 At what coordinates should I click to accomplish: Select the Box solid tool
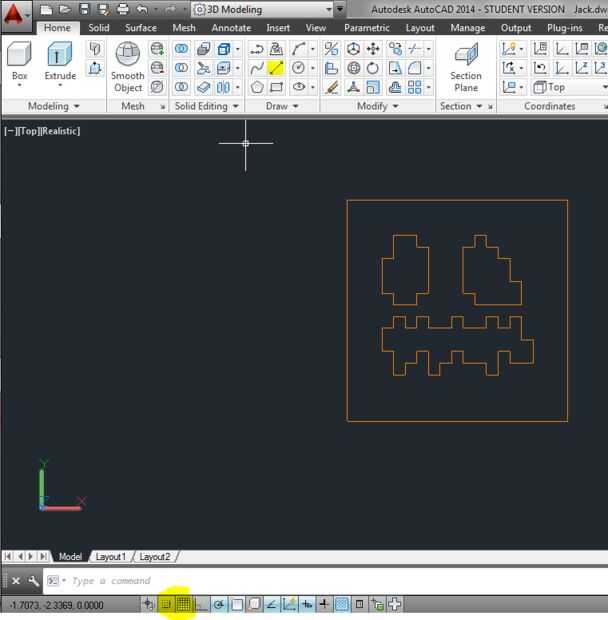point(19,59)
